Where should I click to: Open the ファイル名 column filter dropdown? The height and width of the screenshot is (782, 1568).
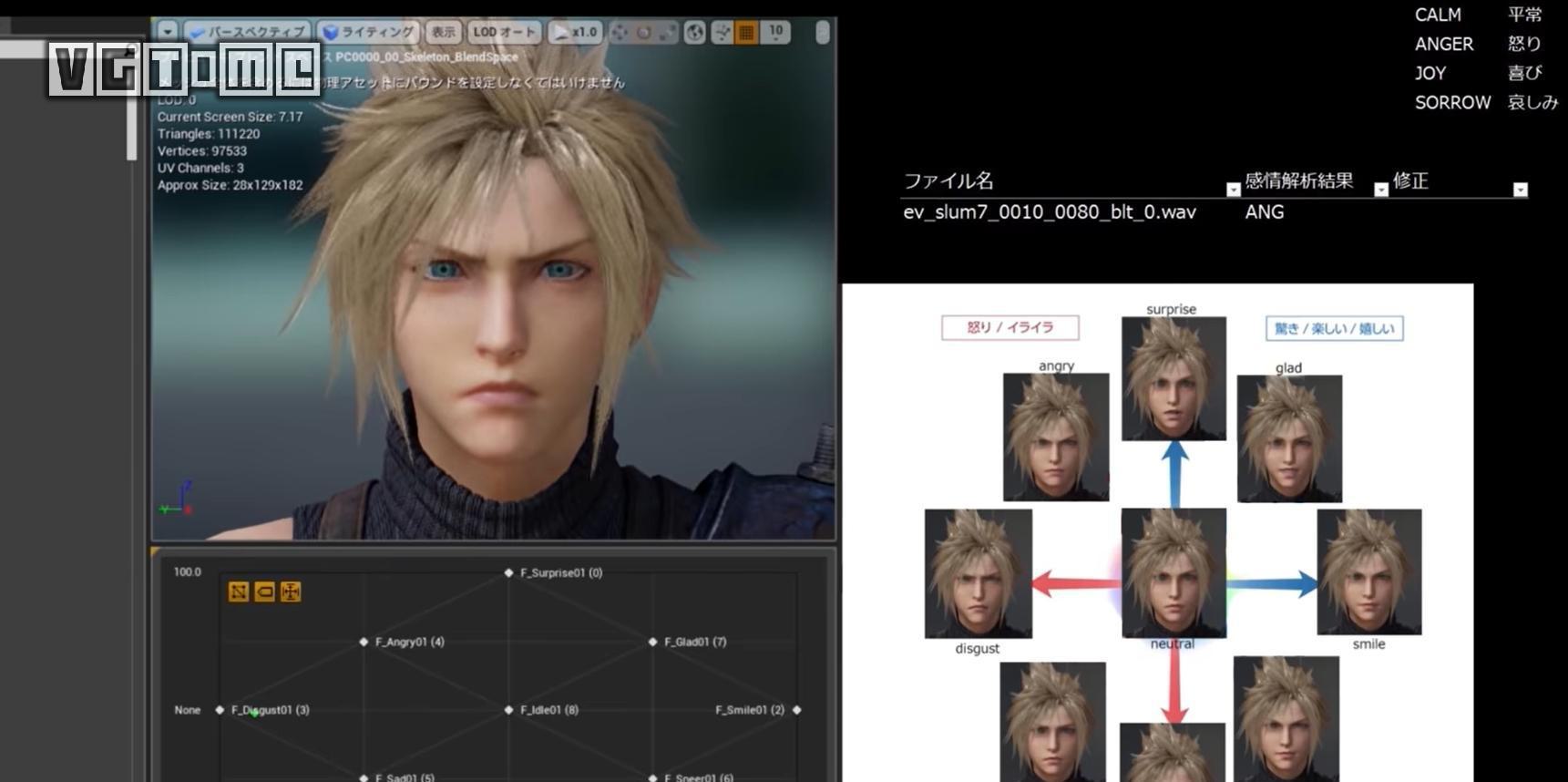point(1233,190)
